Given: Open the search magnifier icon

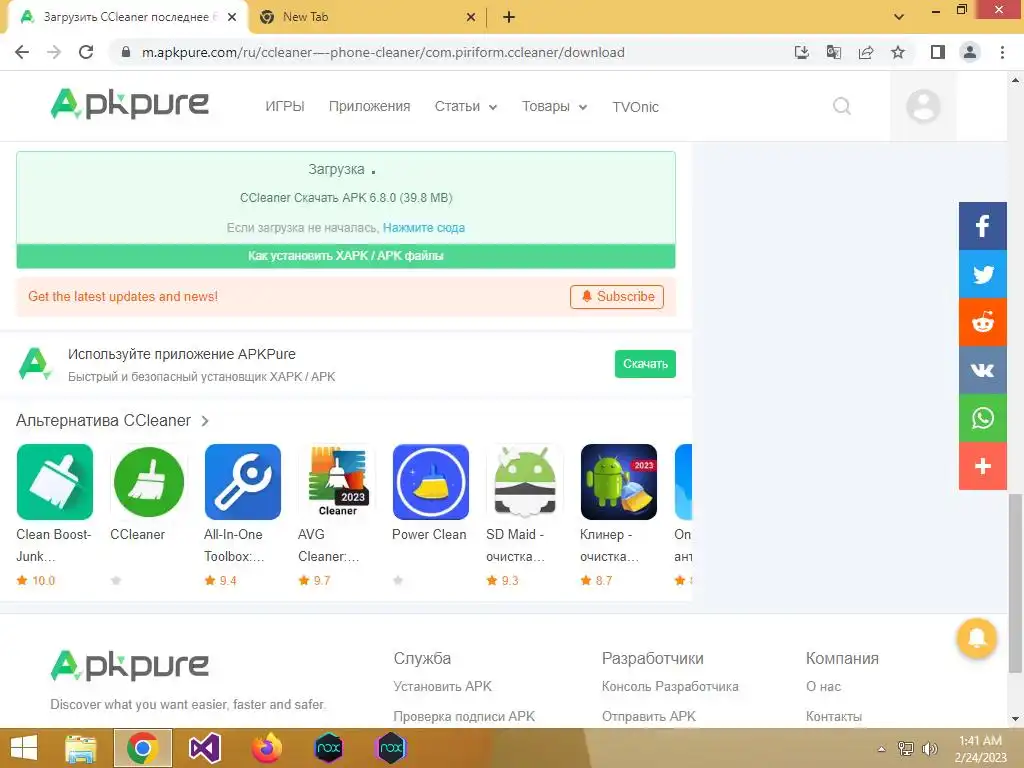Looking at the screenshot, I should [x=842, y=106].
